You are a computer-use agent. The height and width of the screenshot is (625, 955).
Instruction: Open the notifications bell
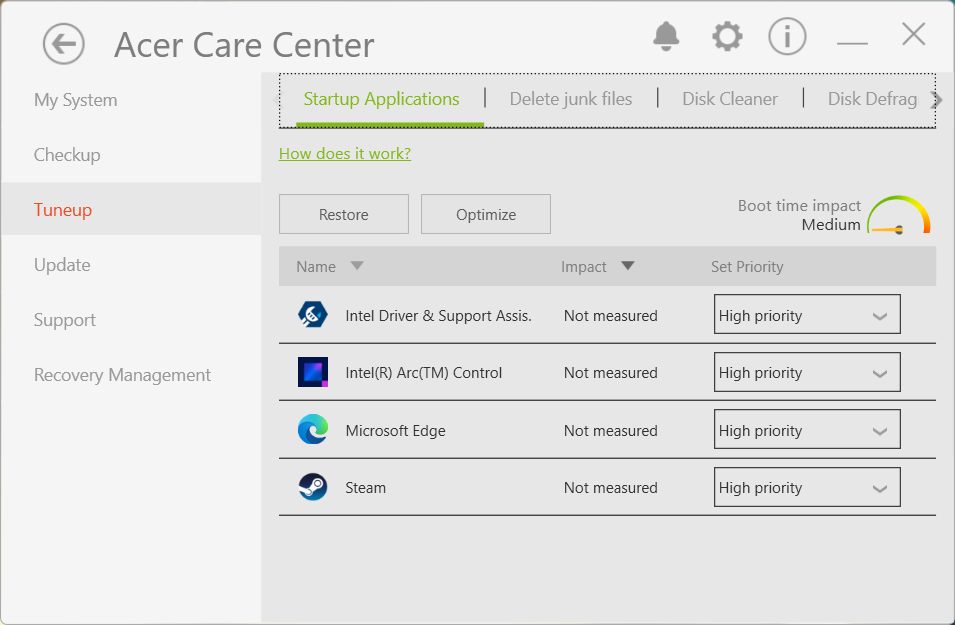pyautogui.click(x=666, y=37)
